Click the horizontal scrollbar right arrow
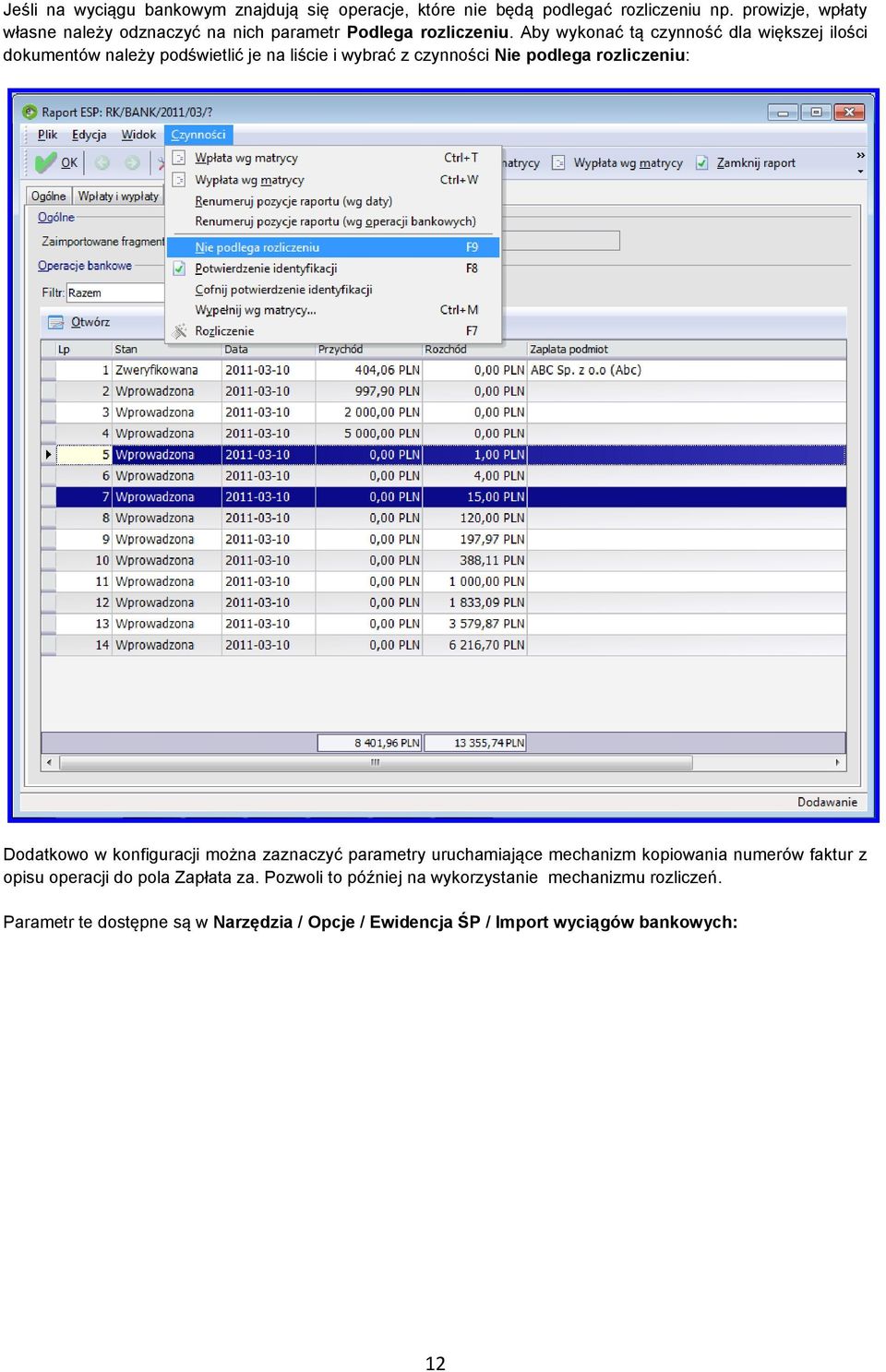 click(838, 763)
